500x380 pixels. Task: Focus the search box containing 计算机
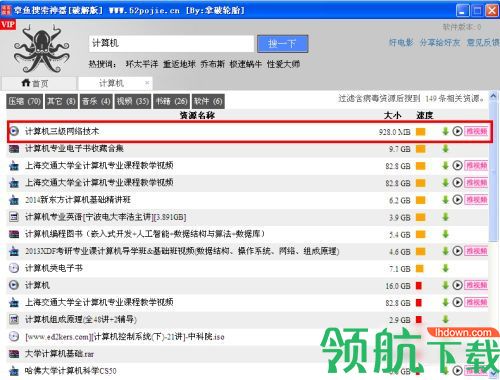coord(171,43)
